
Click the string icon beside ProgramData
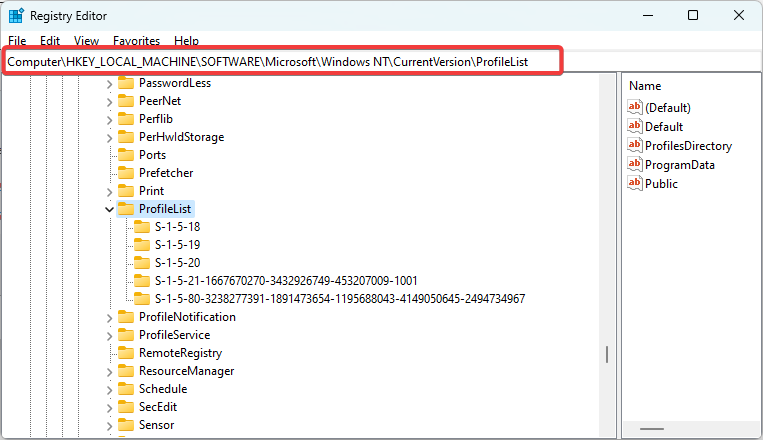pyautogui.click(x=635, y=164)
